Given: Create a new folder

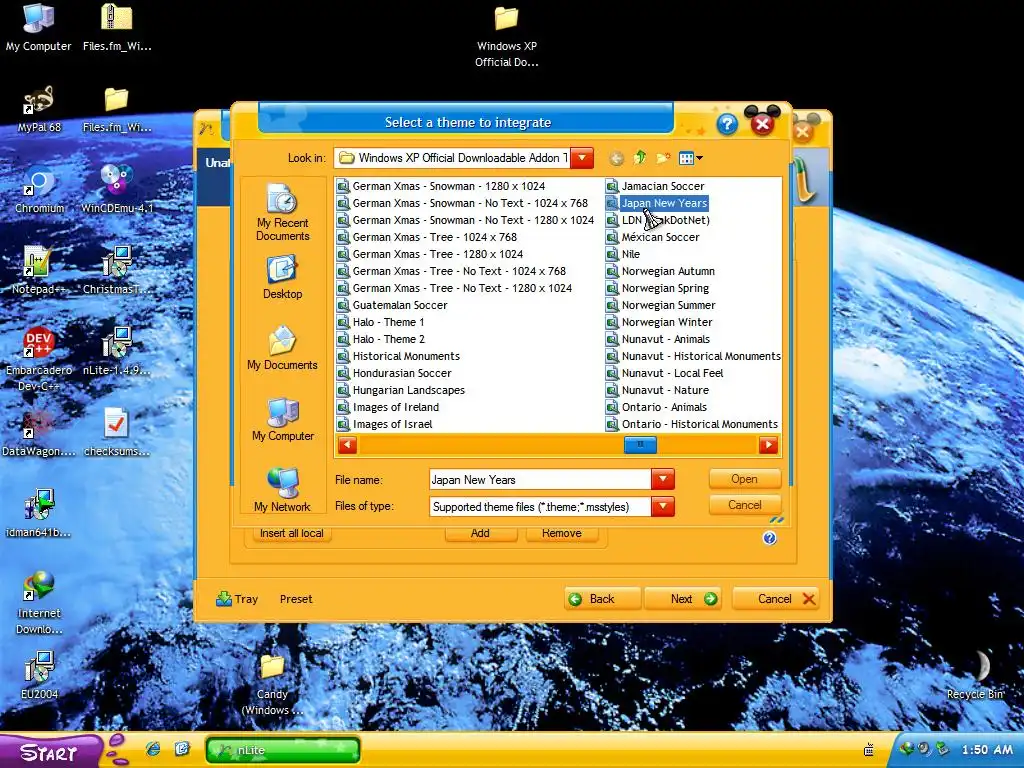Looking at the screenshot, I should tap(663, 158).
